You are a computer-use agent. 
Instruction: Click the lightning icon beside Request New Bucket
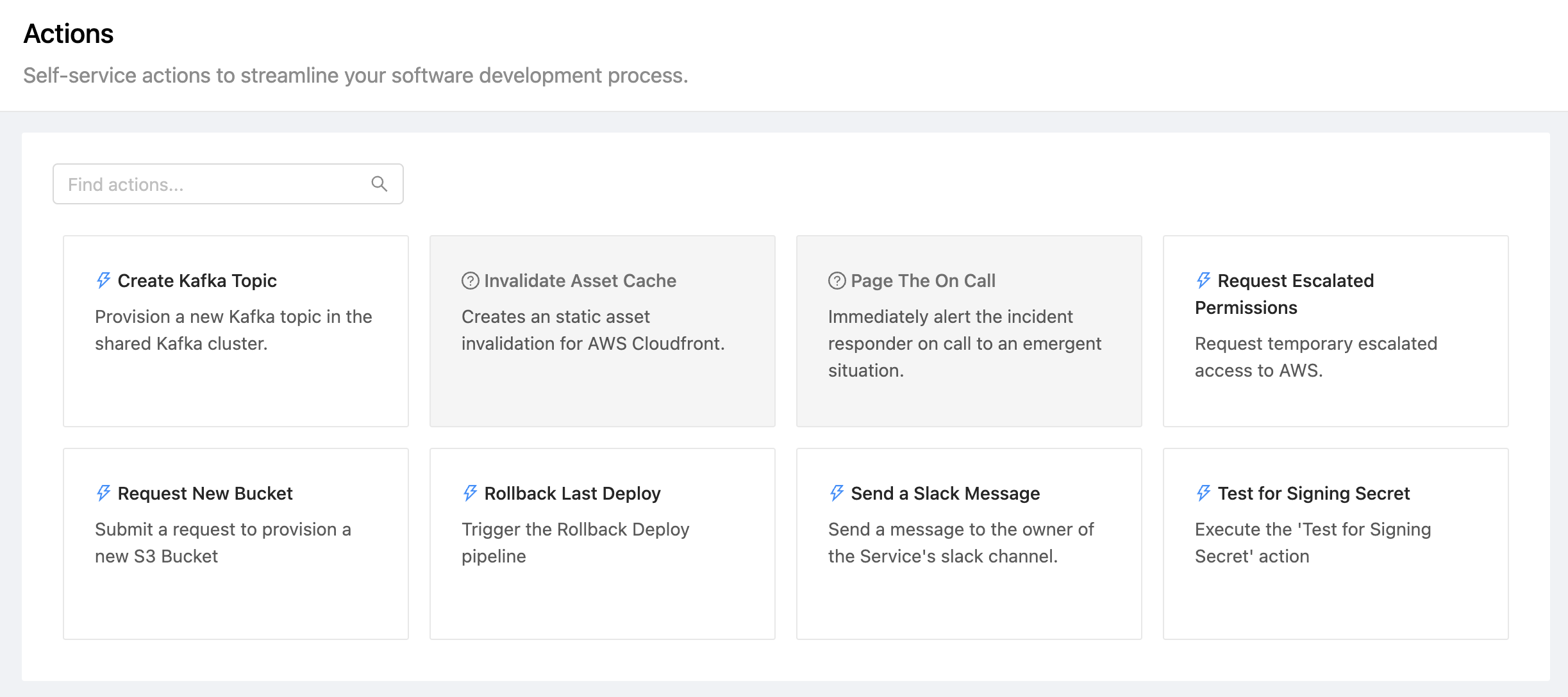pos(103,493)
